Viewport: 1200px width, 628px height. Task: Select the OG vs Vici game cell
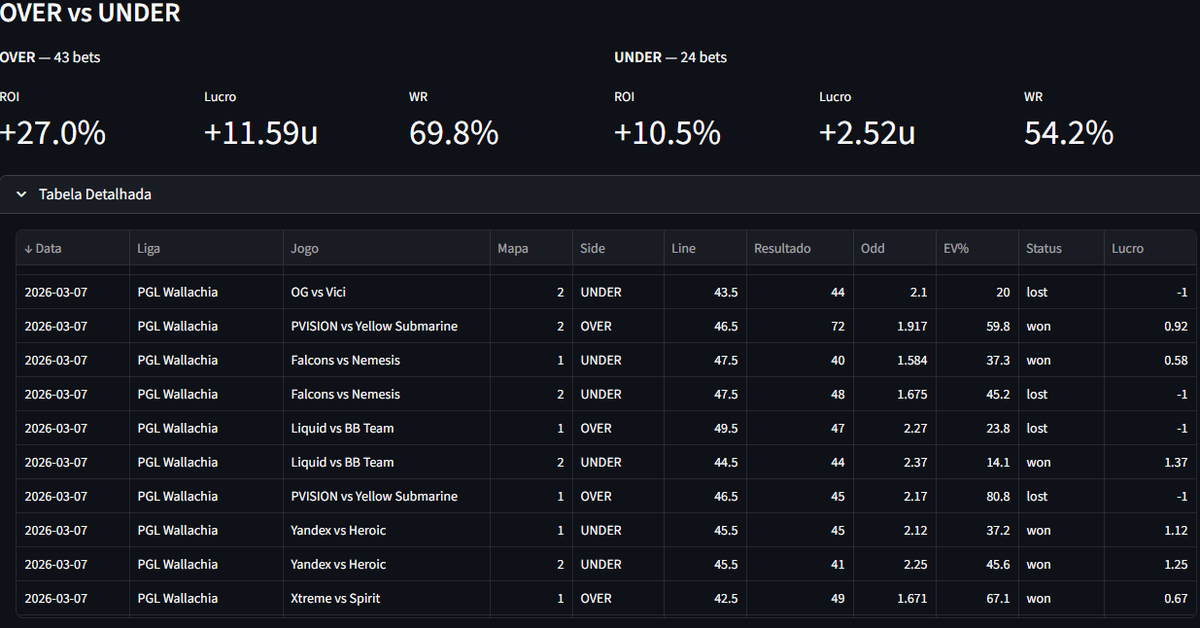(x=387, y=292)
